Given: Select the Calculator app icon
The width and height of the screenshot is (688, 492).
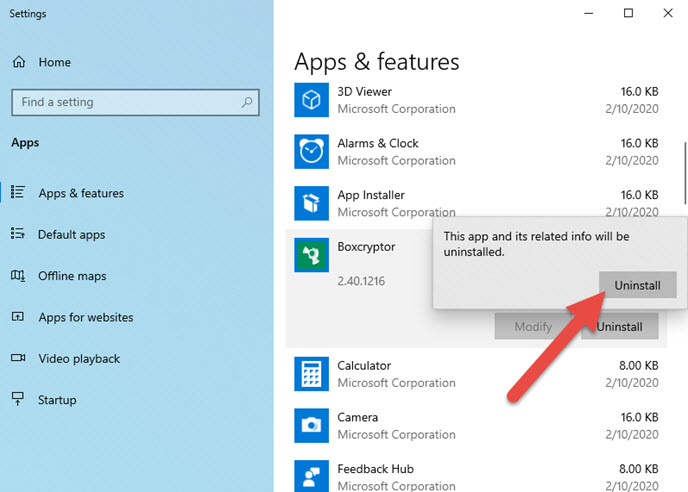Looking at the screenshot, I should (x=311, y=374).
